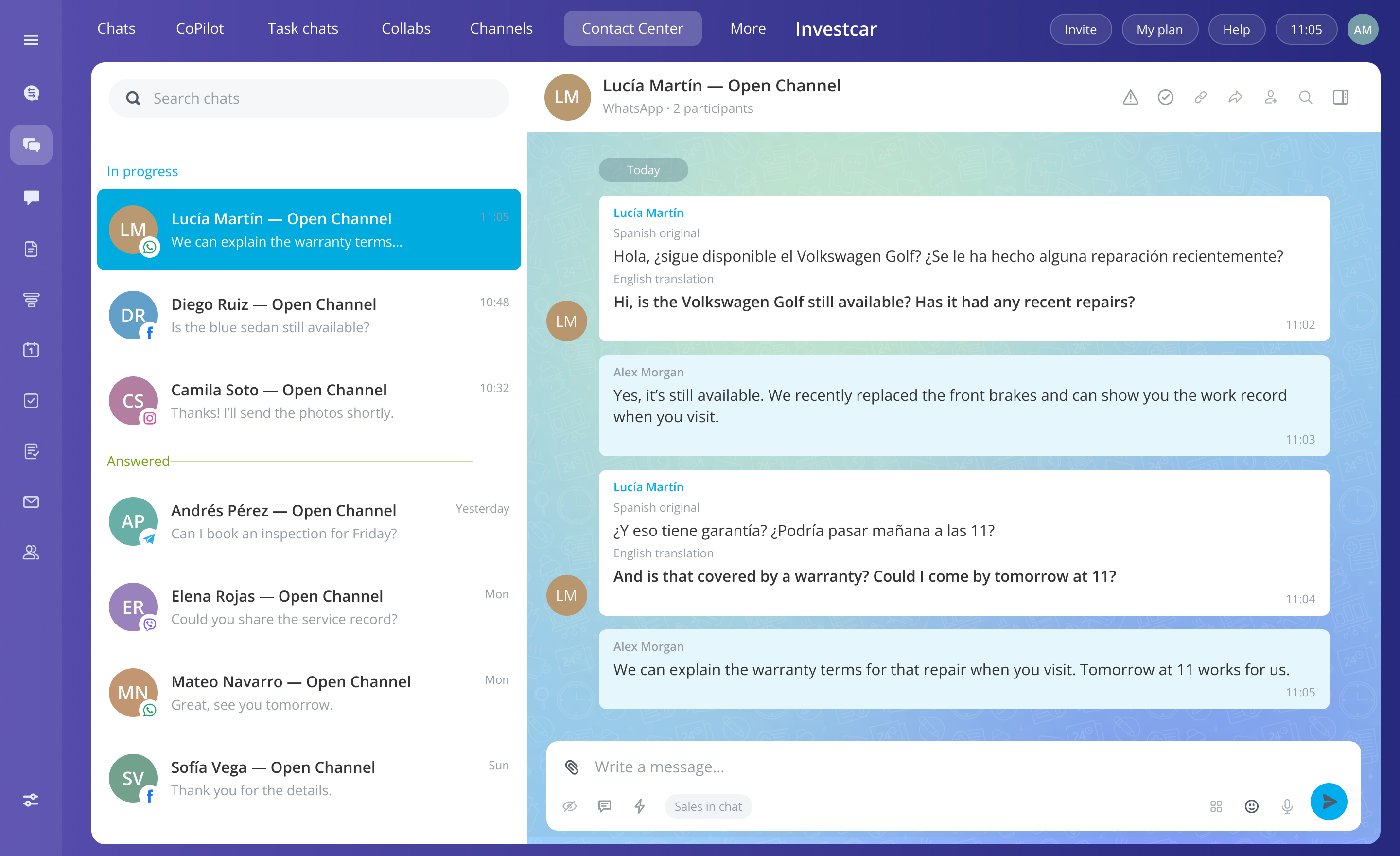Open the calendar icon in left sidebar

click(x=31, y=350)
